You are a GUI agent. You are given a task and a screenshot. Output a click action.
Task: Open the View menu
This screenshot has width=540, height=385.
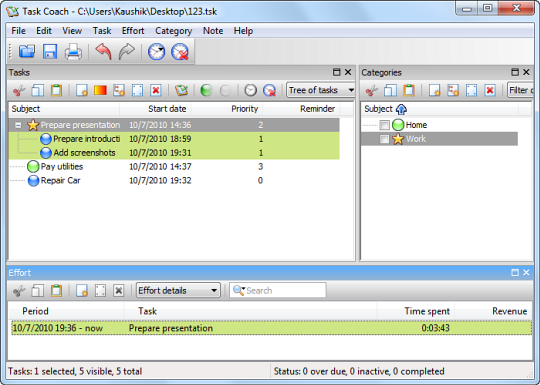[x=72, y=31]
